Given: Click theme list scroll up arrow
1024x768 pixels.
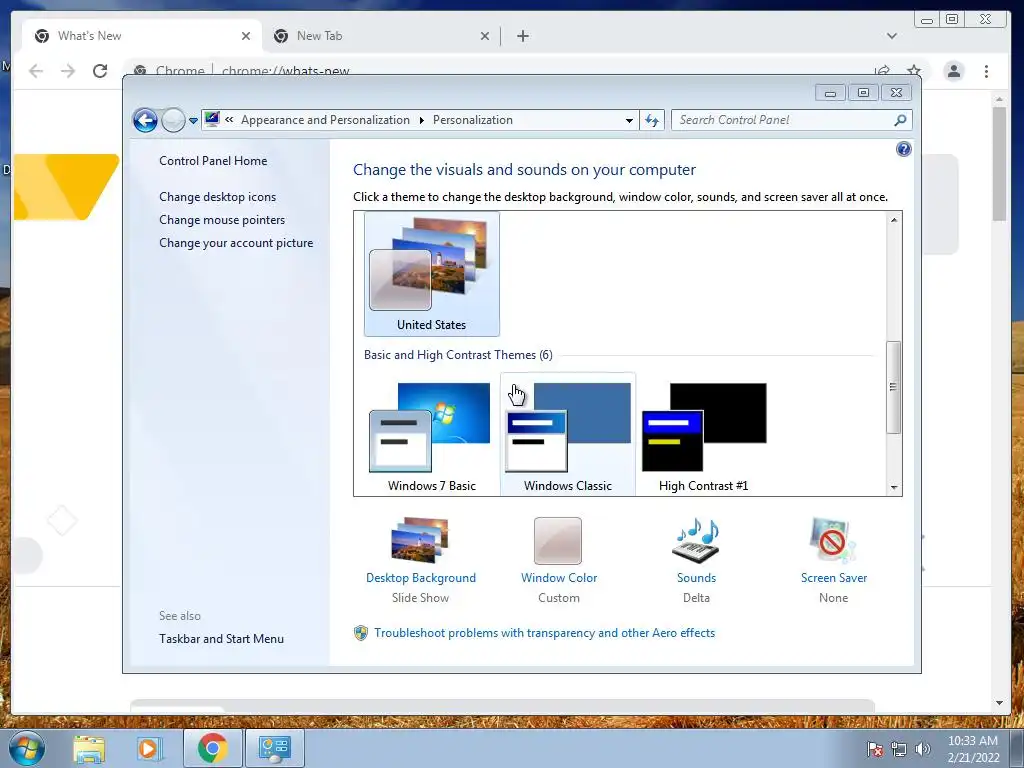Looking at the screenshot, I should point(893,220).
